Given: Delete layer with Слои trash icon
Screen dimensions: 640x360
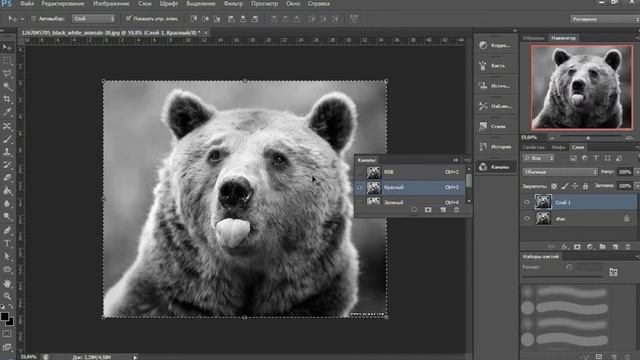Looking at the screenshot, I should pos(628,247).
